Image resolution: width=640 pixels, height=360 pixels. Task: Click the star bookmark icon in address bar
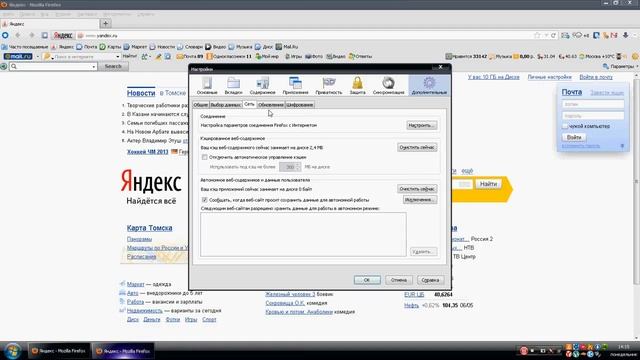[537, 36]
